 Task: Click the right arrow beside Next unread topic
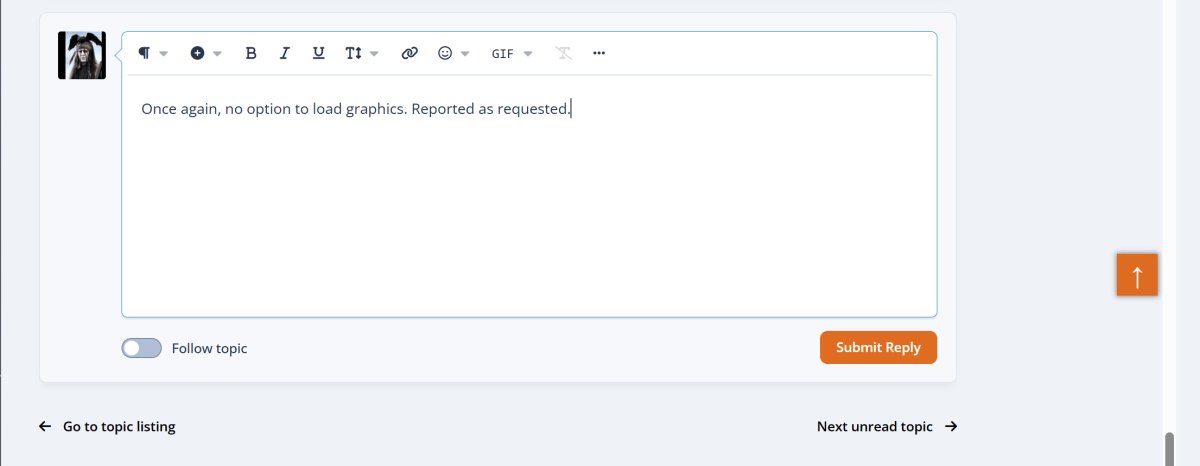coord(951,427)
